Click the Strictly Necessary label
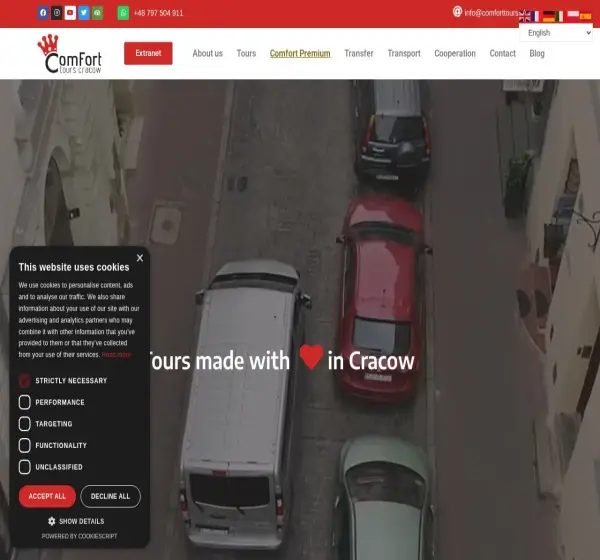Screen dimensions: 600x560 [71, 381]
